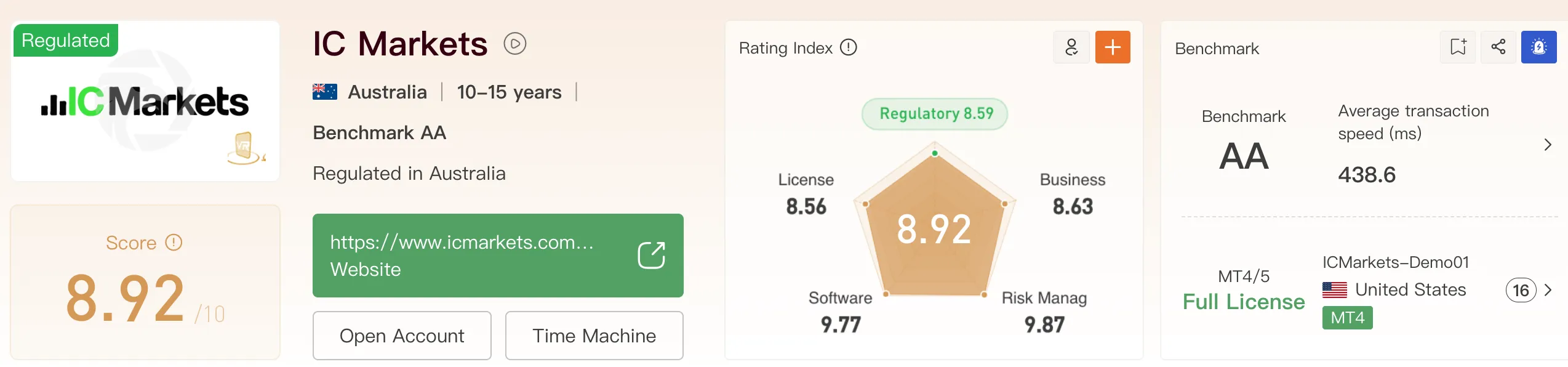
Task: Select the License 8.56 rating
Action: click(x=806, y=195)
